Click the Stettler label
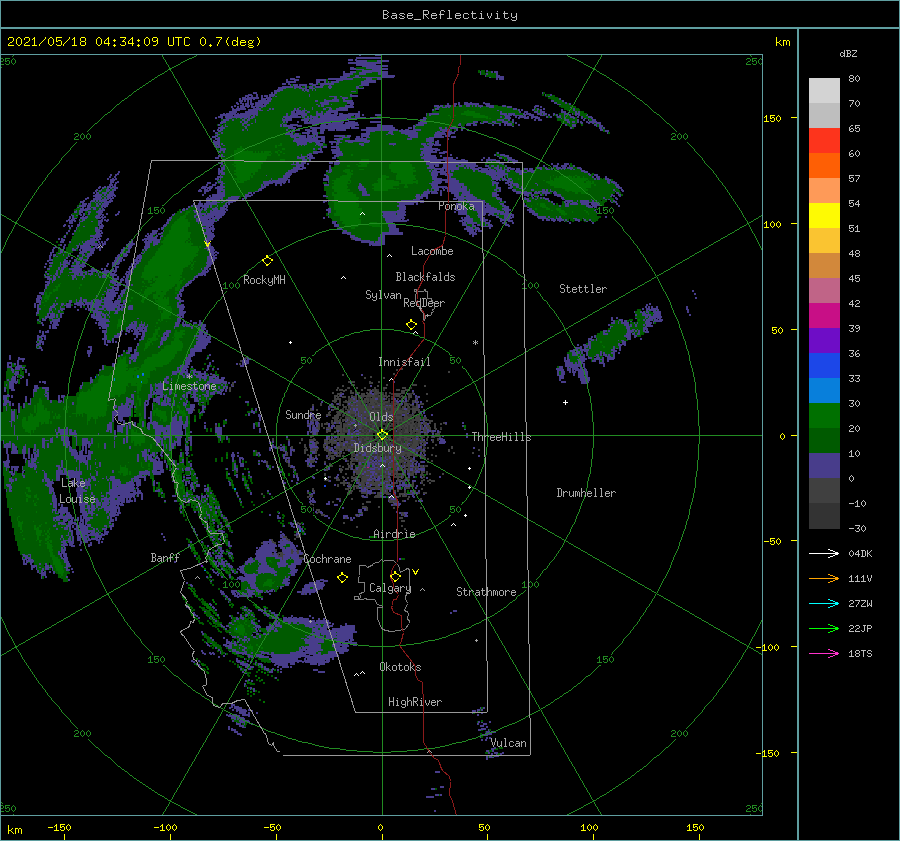Screen dimensions: 900x841 (x=583, y=289)
